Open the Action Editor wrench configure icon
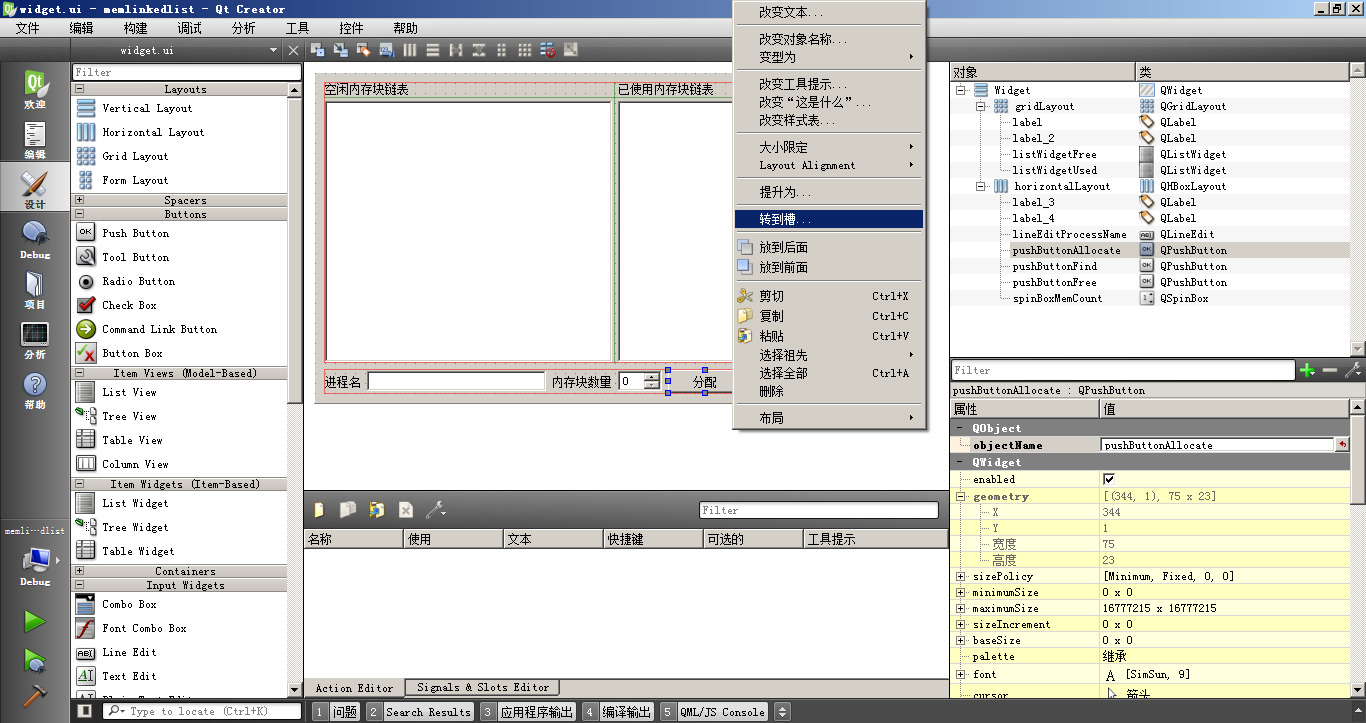Image resolution: width=1366 pixels, height=723 pixels. coord(433,510)
